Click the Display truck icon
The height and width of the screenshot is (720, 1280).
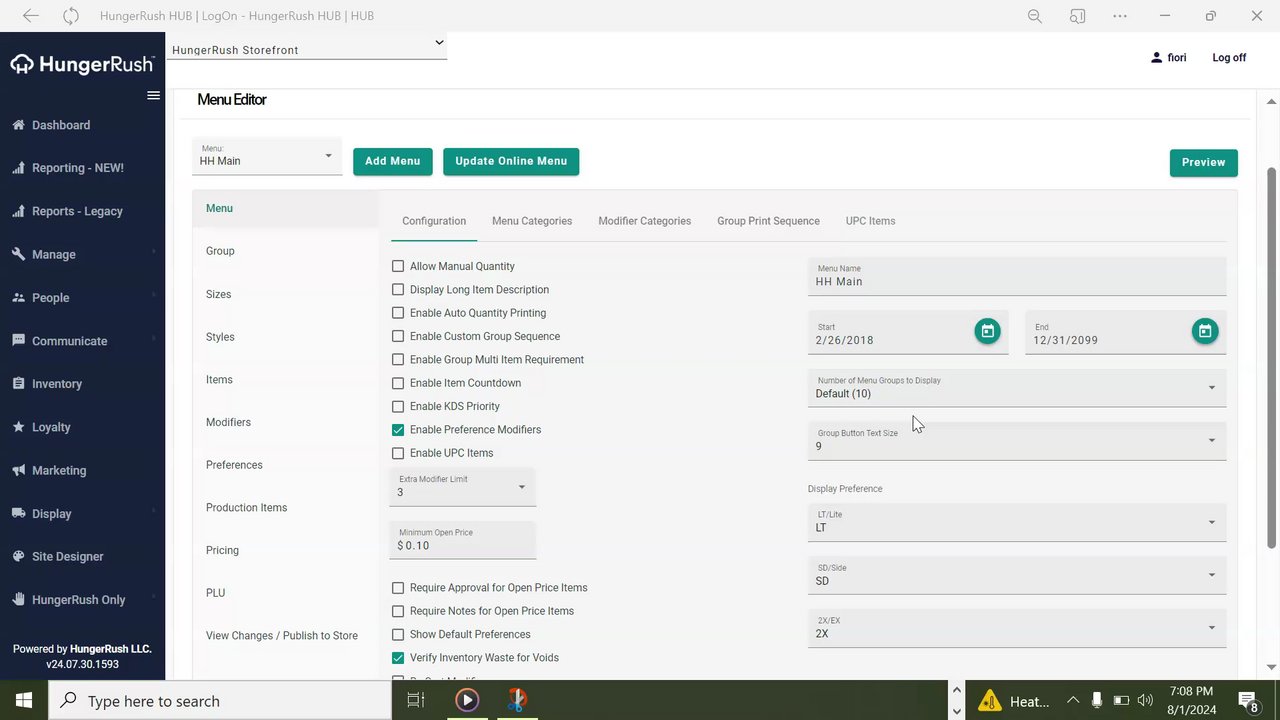(18, 513)
